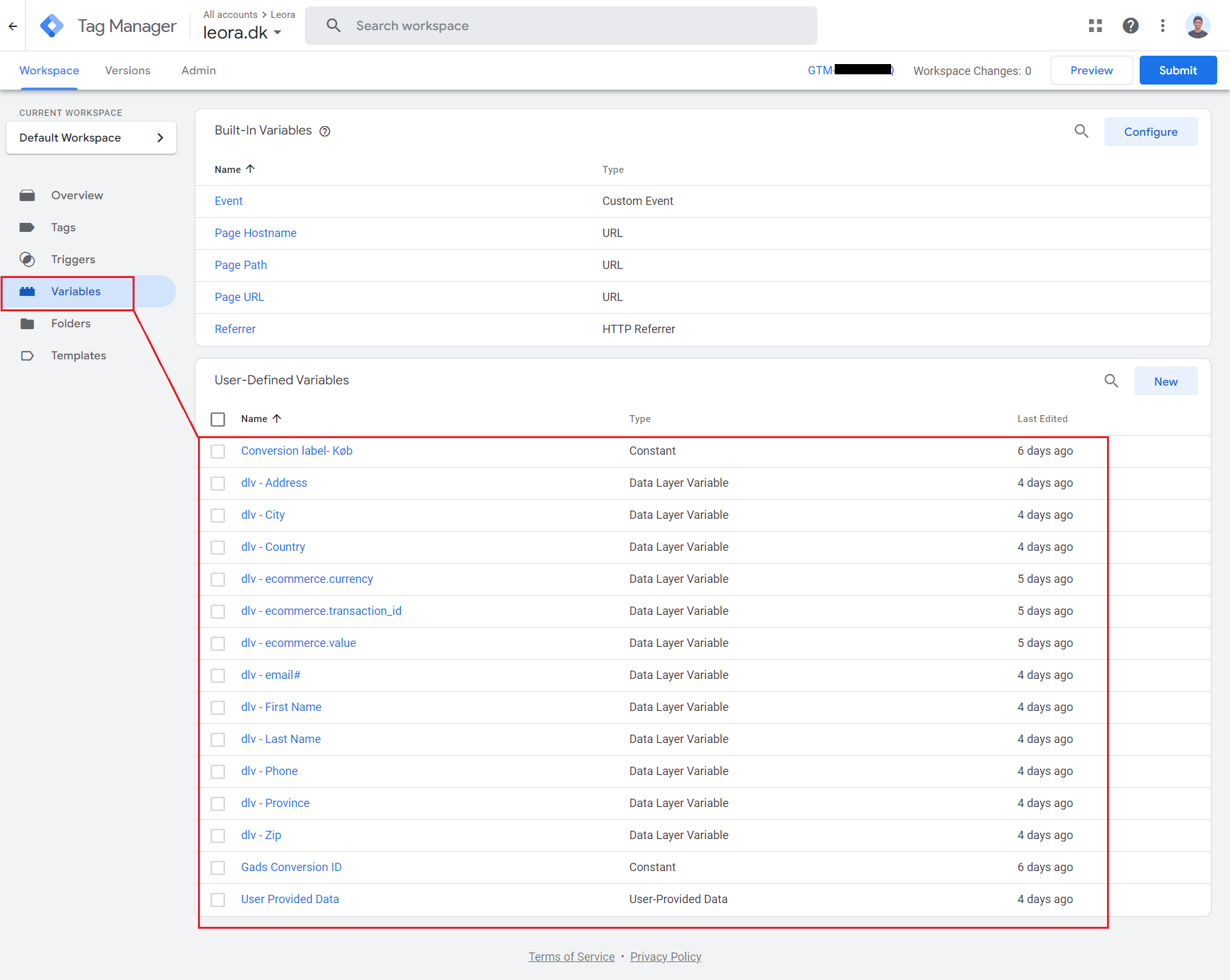Open dlv - Province variable
The height and width of the screenshot is (980, 1230).
point(275,803)
